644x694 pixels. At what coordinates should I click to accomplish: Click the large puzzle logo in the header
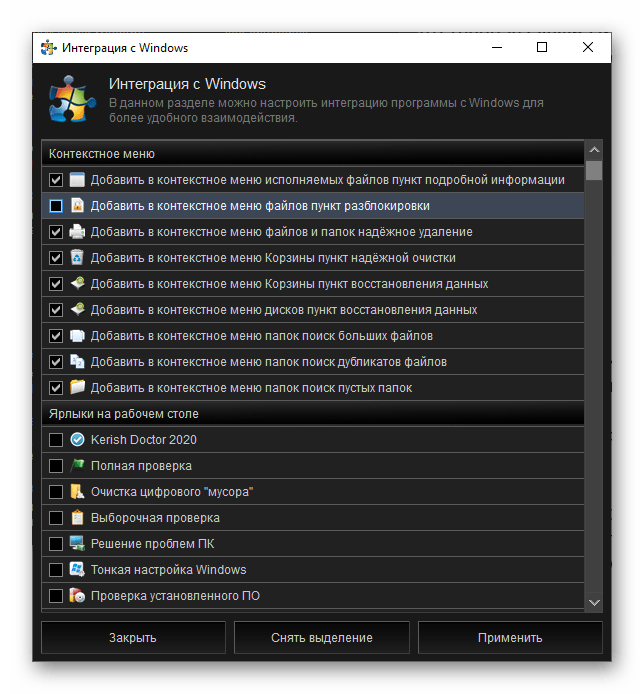[x=72, y=99]
